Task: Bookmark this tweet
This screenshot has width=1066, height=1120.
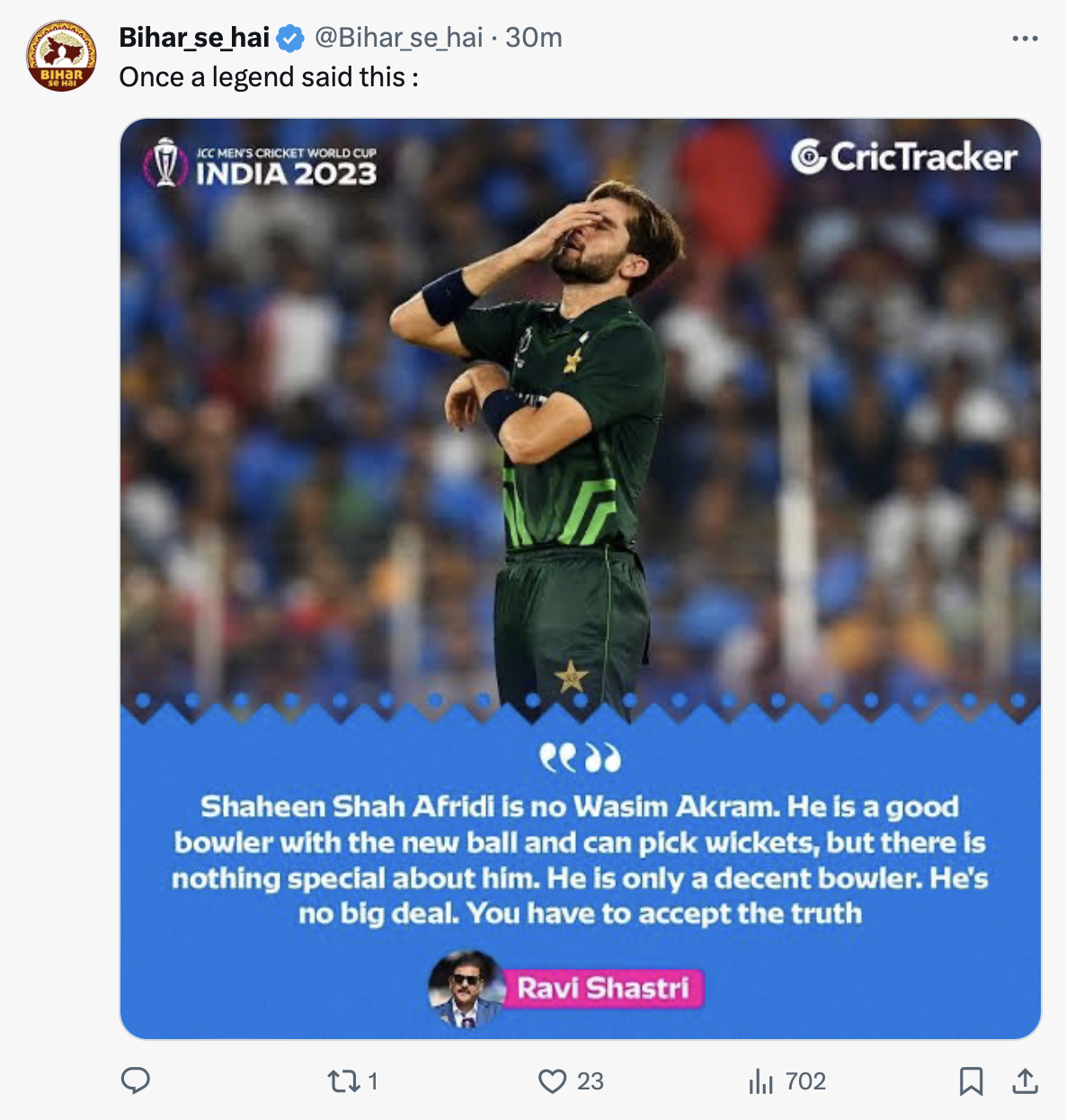Action: pos(971,1080)
